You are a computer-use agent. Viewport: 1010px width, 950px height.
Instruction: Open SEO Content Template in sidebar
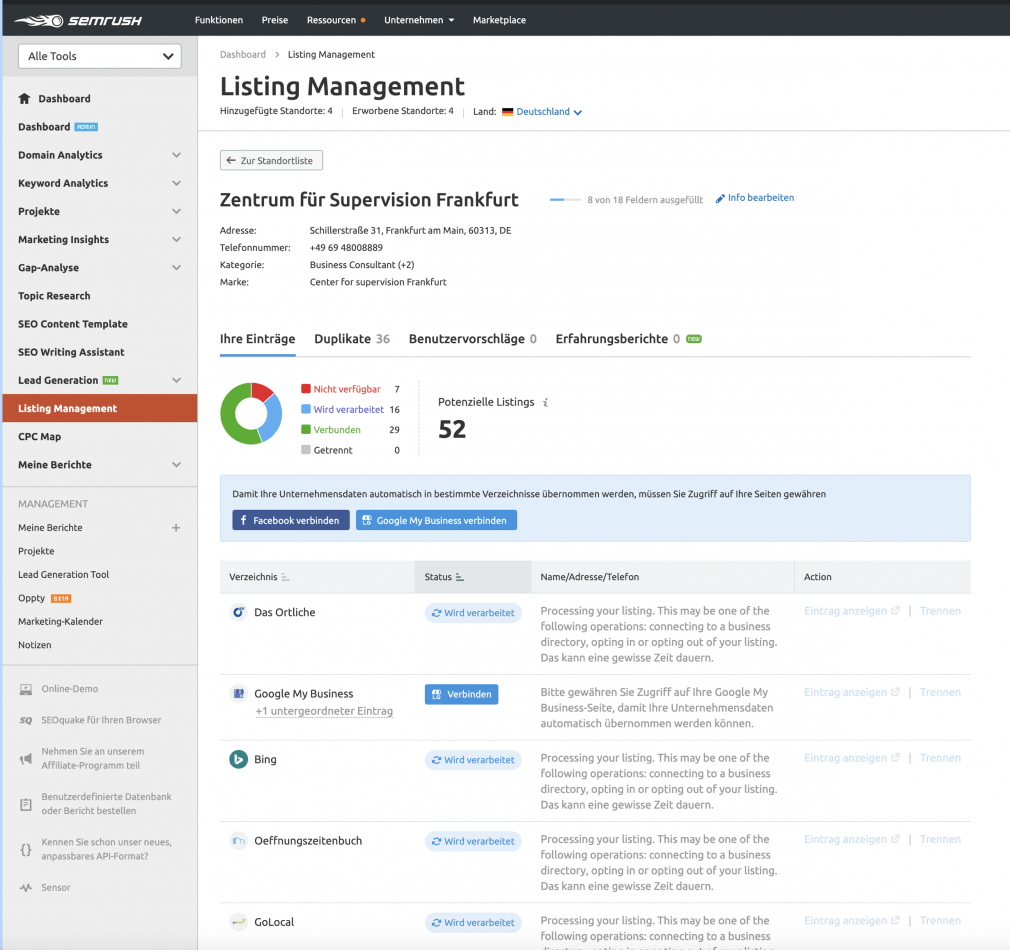[73, 324]
